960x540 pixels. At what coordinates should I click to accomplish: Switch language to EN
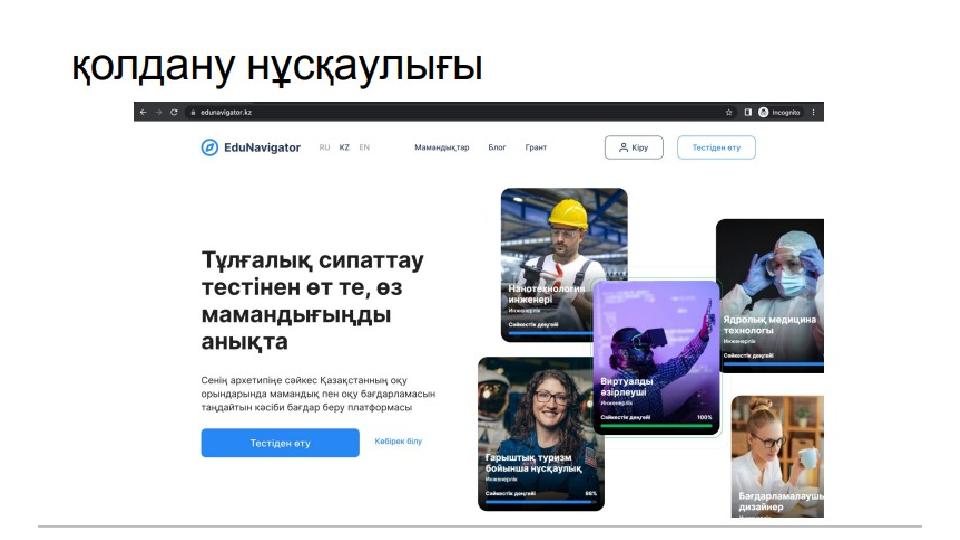coord(364,148)
